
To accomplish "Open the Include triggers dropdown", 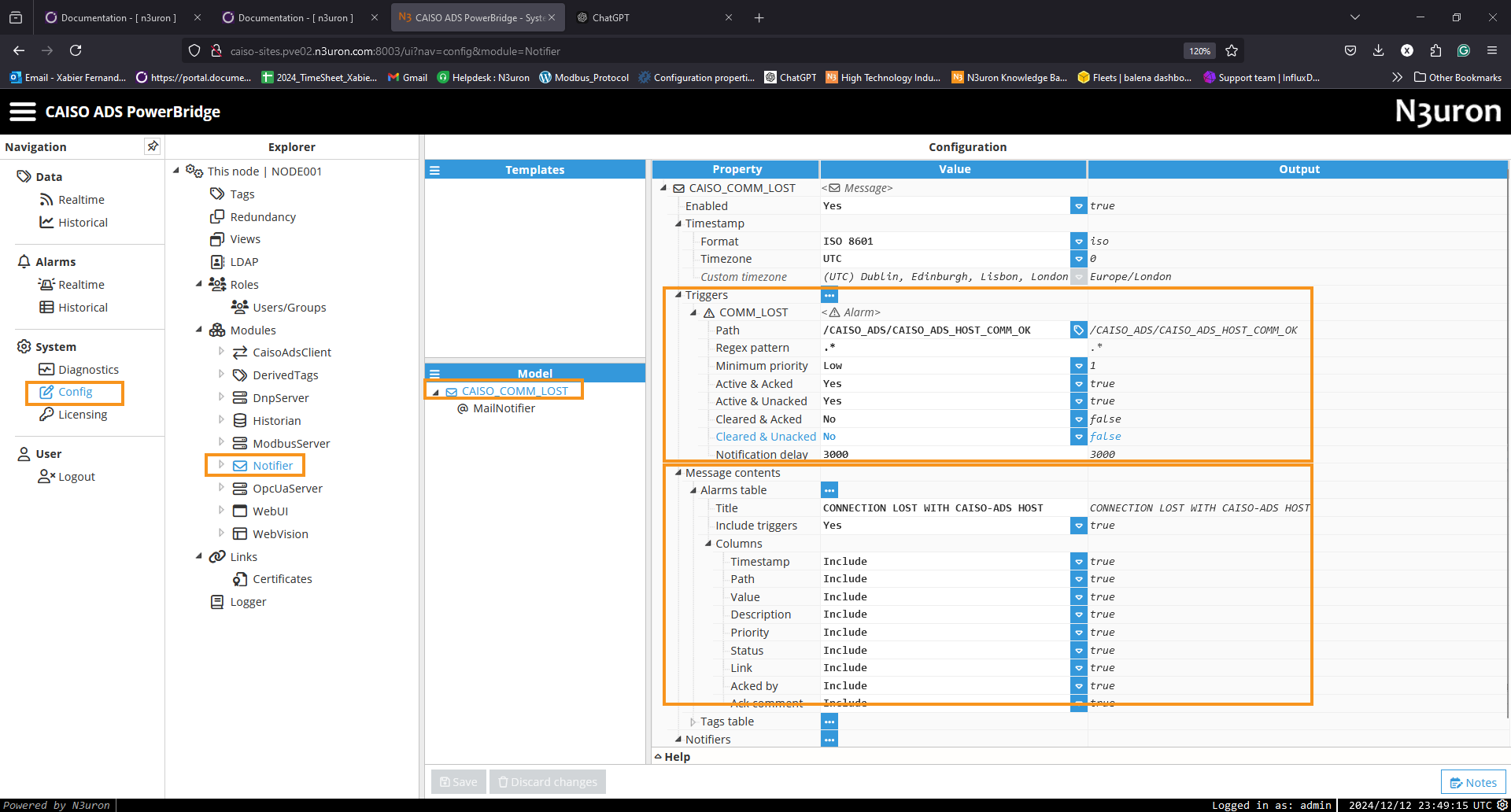I will pos(1079,526).
